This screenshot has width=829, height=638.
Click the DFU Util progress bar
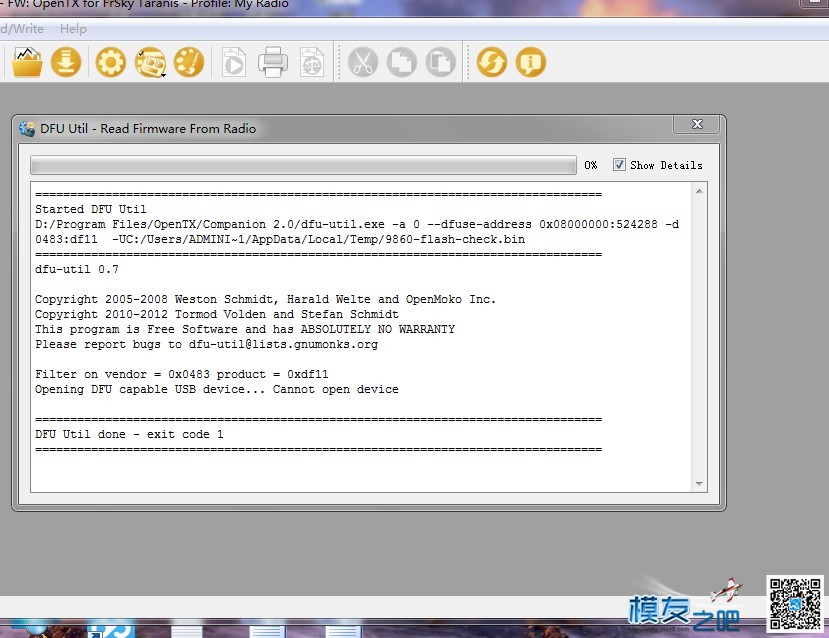pos(303,165)
